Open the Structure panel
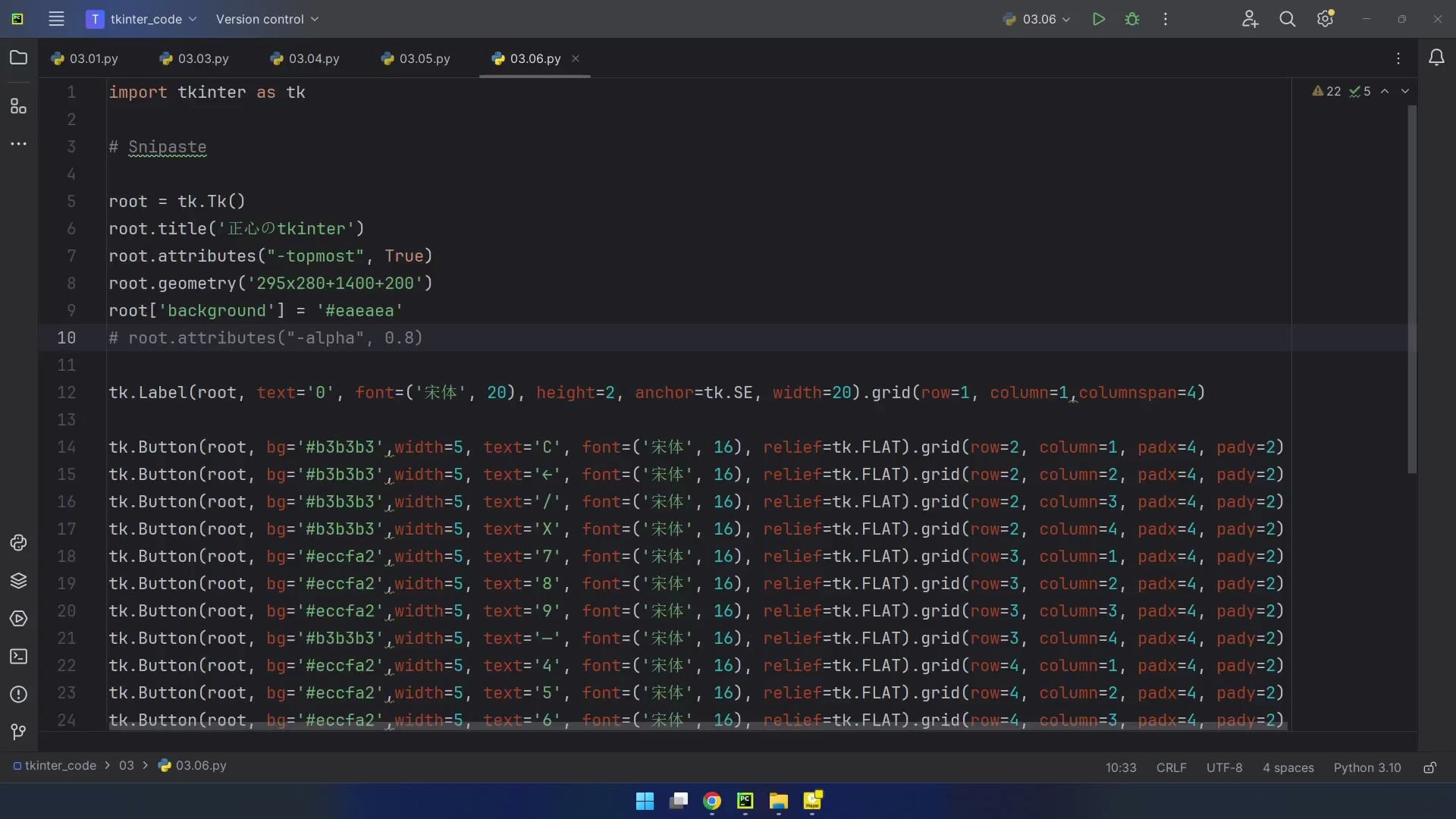 click(18, 106)
